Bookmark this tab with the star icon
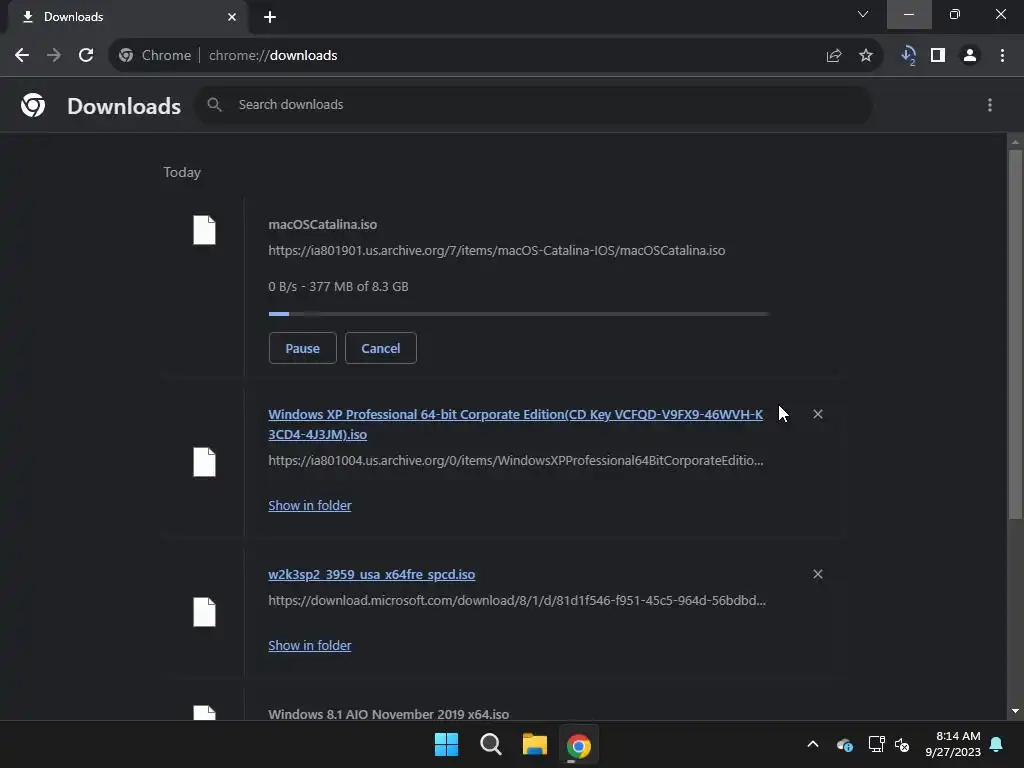Image resolution: width=1024 pixels, height=768 pixels. coord(866,56)
